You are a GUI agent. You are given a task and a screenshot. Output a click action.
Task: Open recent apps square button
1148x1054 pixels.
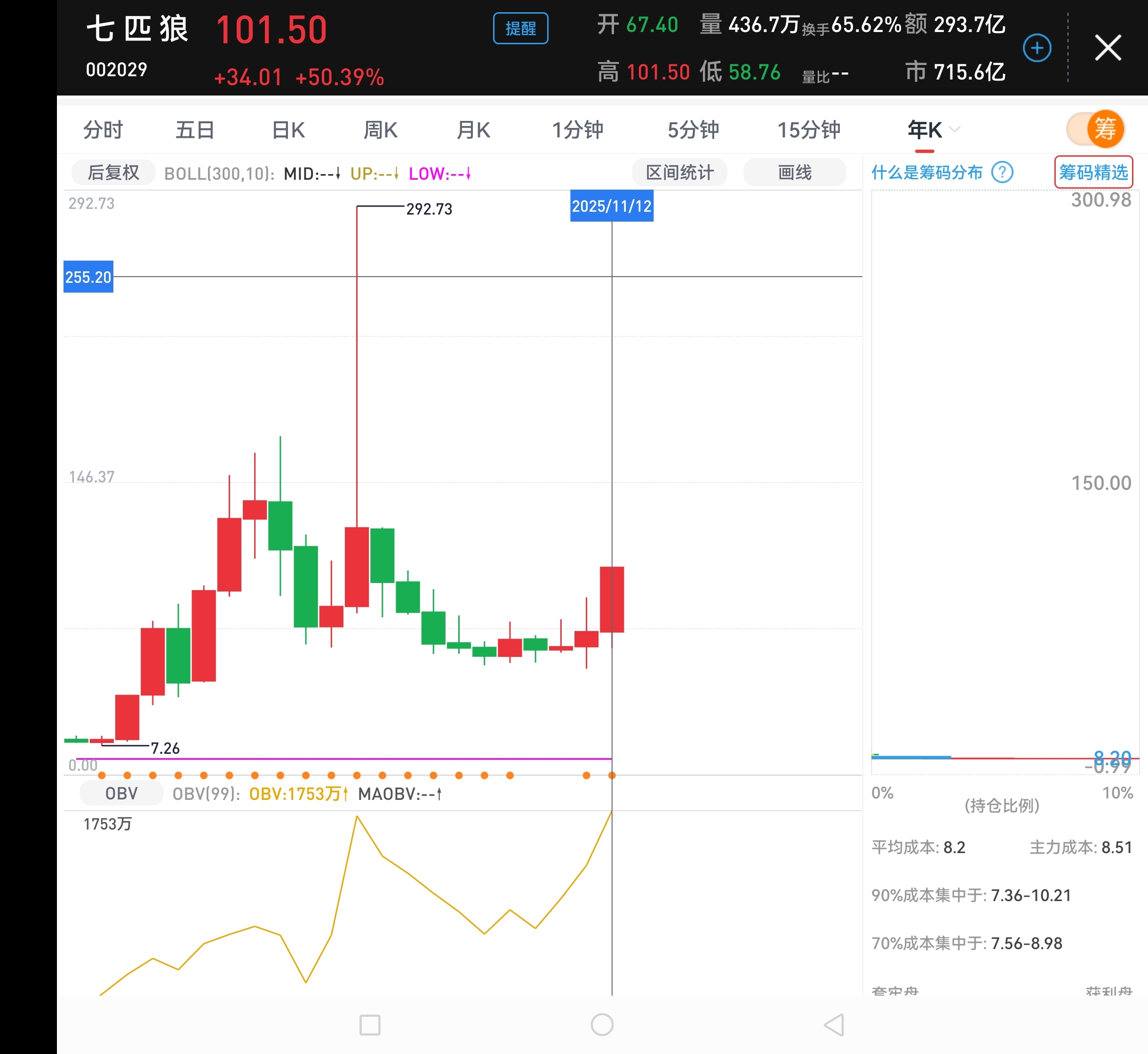(370, 1025)
